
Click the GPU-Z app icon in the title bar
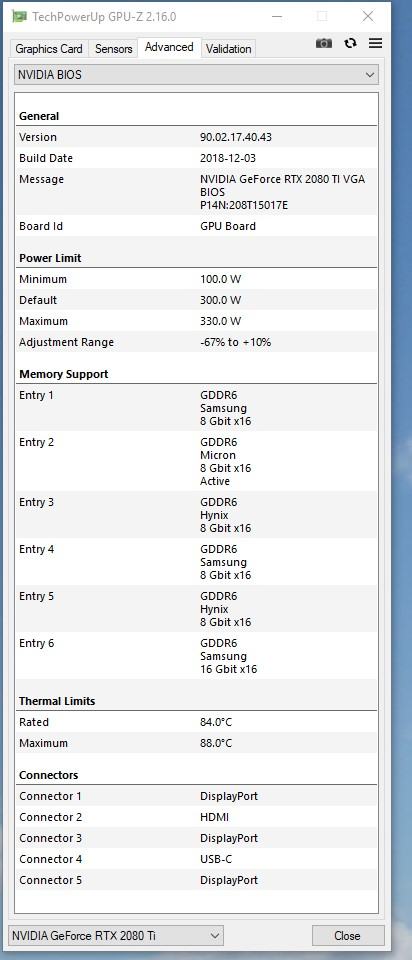20,17
